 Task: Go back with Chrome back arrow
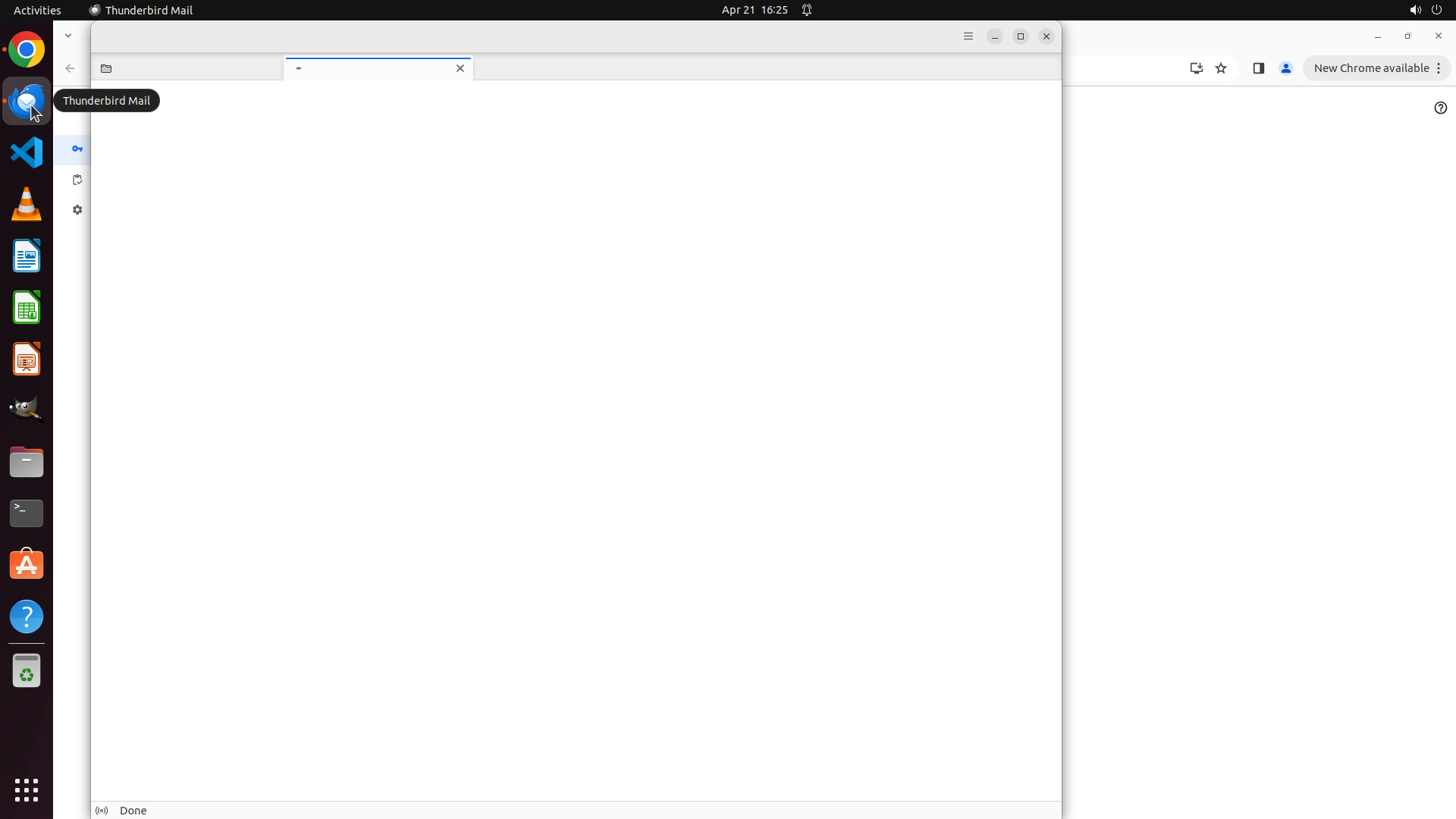click(x=70, y=68)
